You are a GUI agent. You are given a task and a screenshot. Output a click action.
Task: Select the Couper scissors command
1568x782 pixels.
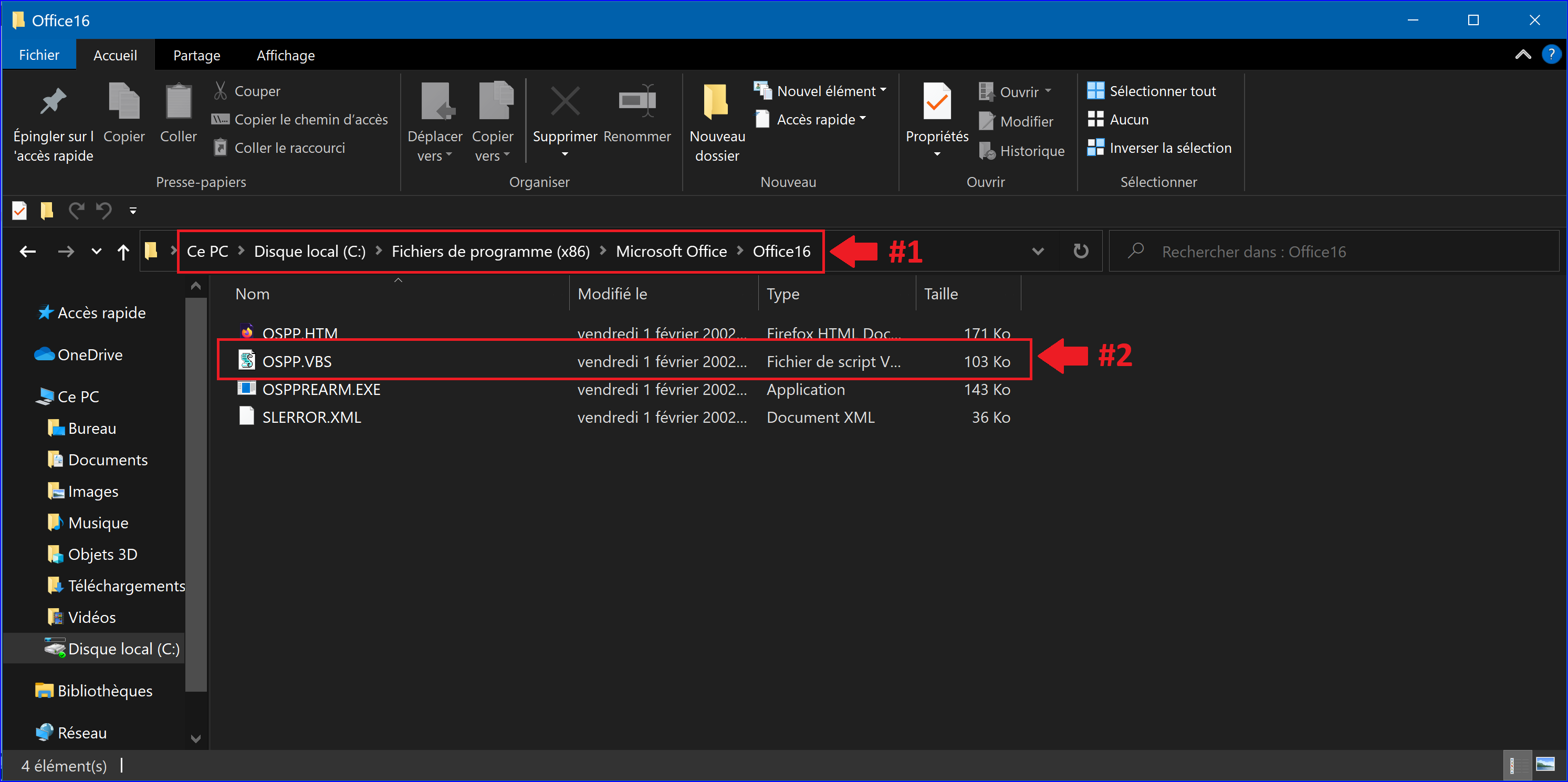coord(247,91)
